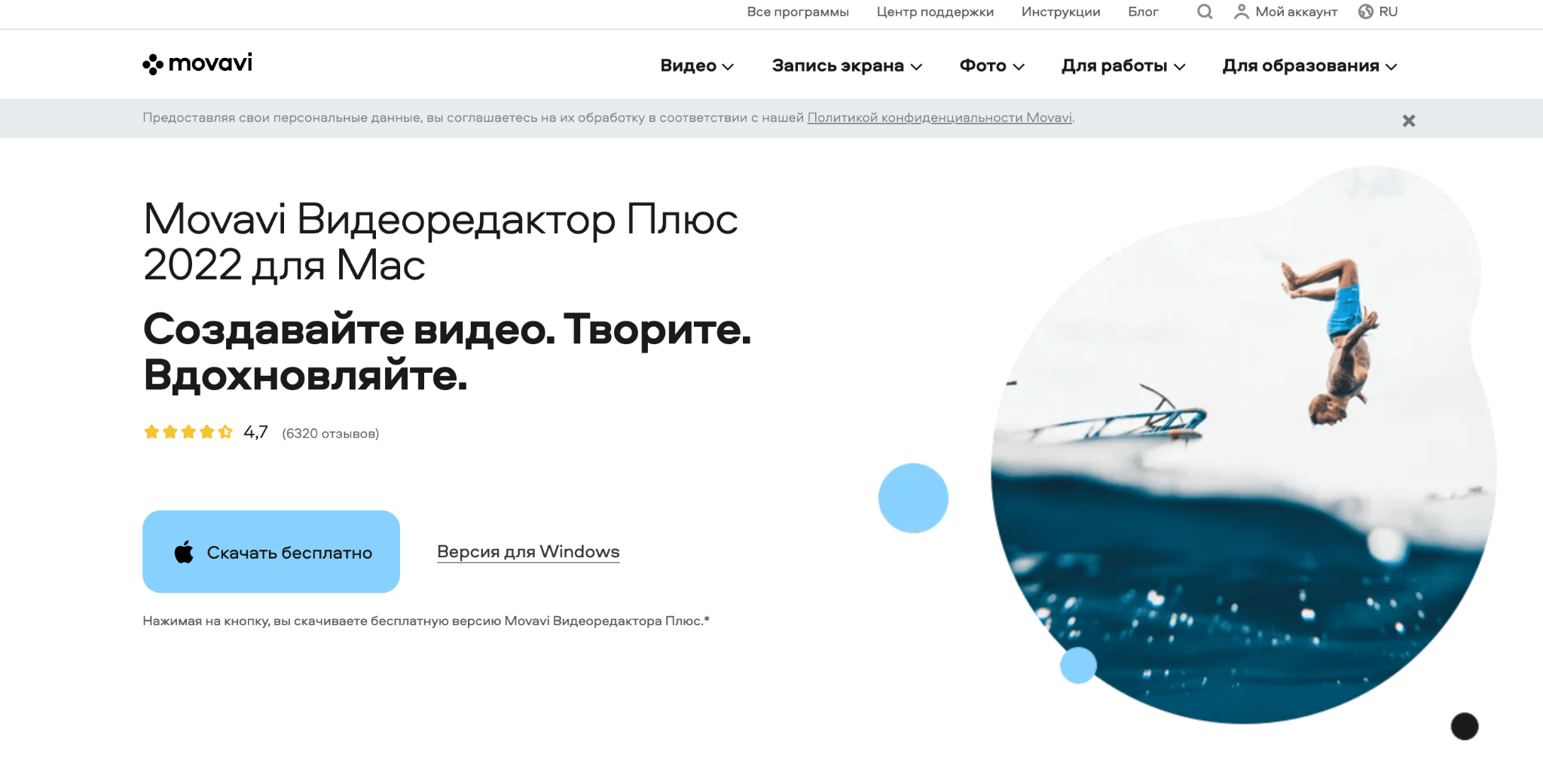1543x784 pixels.
Task: Click the black round chat button
Action: point(1464,726)
